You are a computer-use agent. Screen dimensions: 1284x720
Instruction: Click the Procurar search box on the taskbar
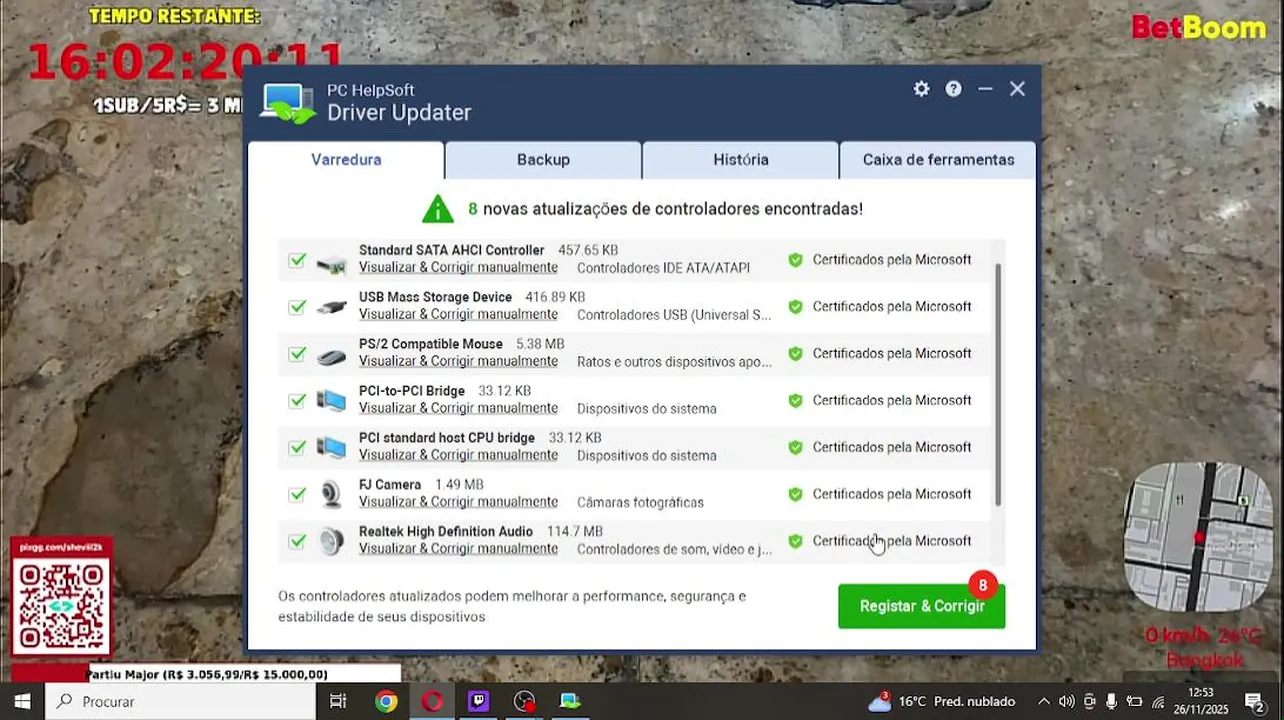point(179,702)
